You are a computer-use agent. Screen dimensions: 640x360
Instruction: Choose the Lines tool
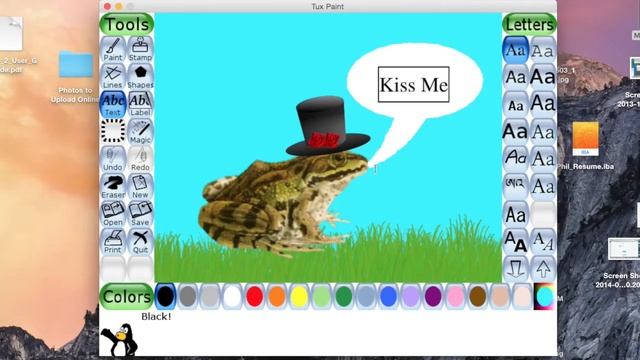113,77
